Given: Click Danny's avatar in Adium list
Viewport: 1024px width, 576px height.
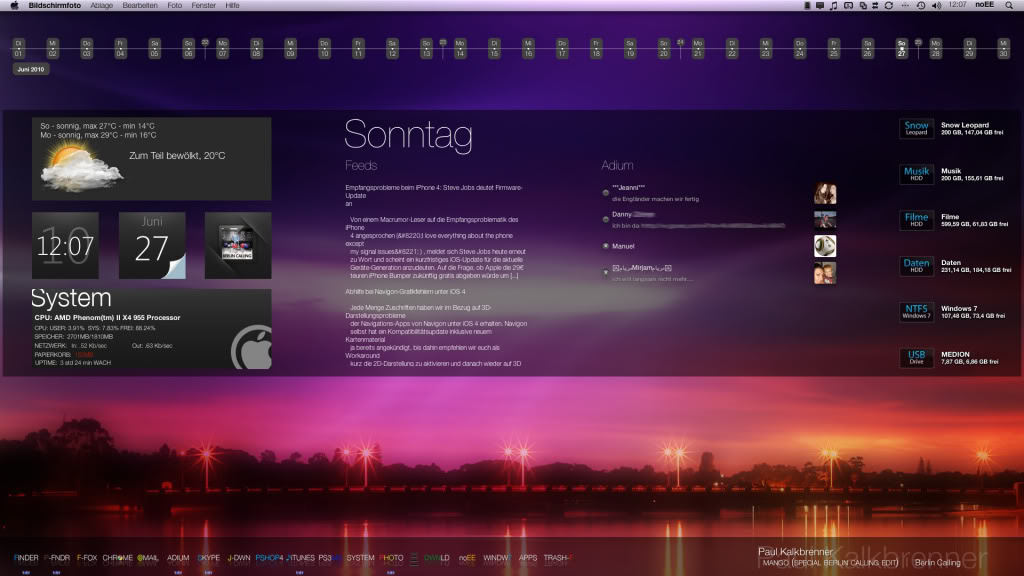Looking at the screenshot, I should (825, 219).
